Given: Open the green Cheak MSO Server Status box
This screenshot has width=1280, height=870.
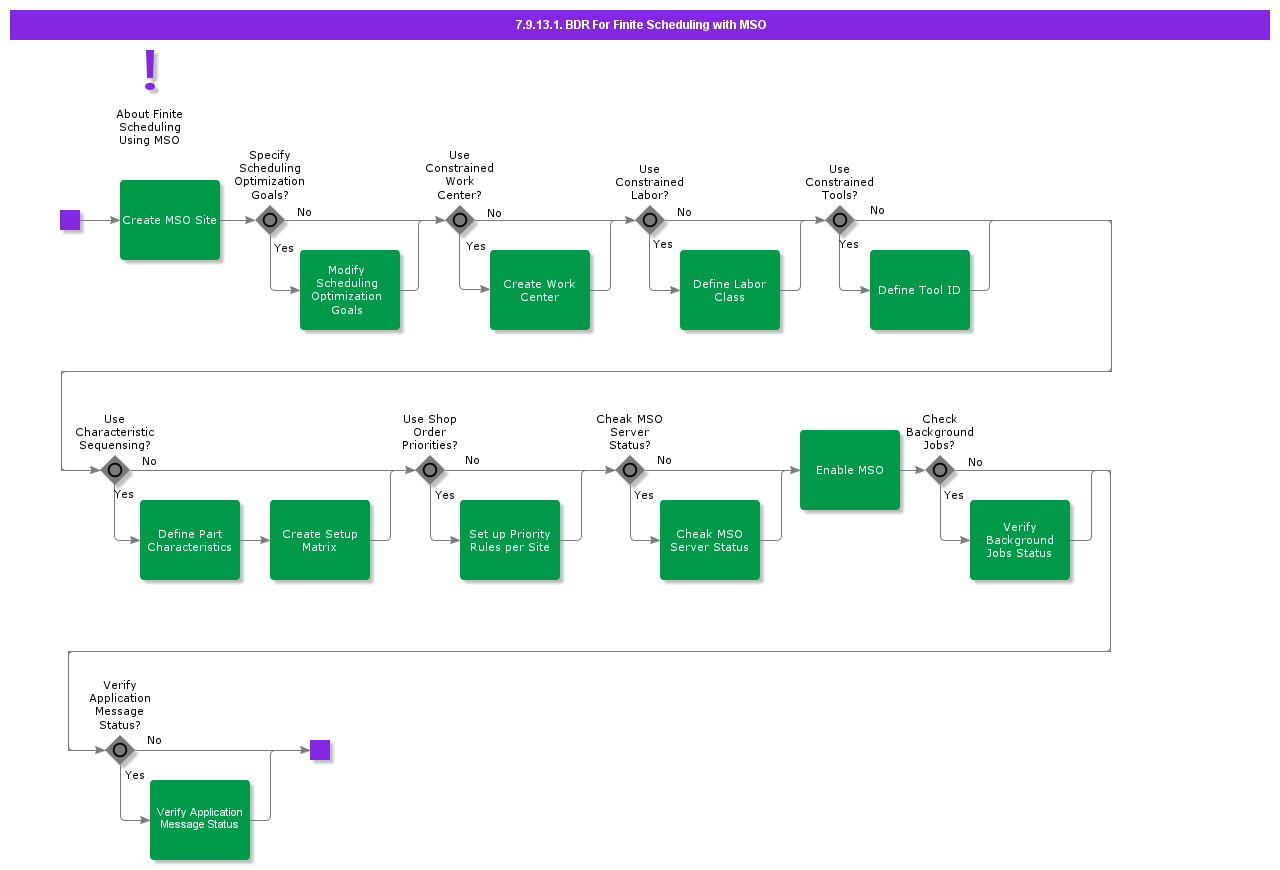Looking at the screenshot, I should click(710, 540).
